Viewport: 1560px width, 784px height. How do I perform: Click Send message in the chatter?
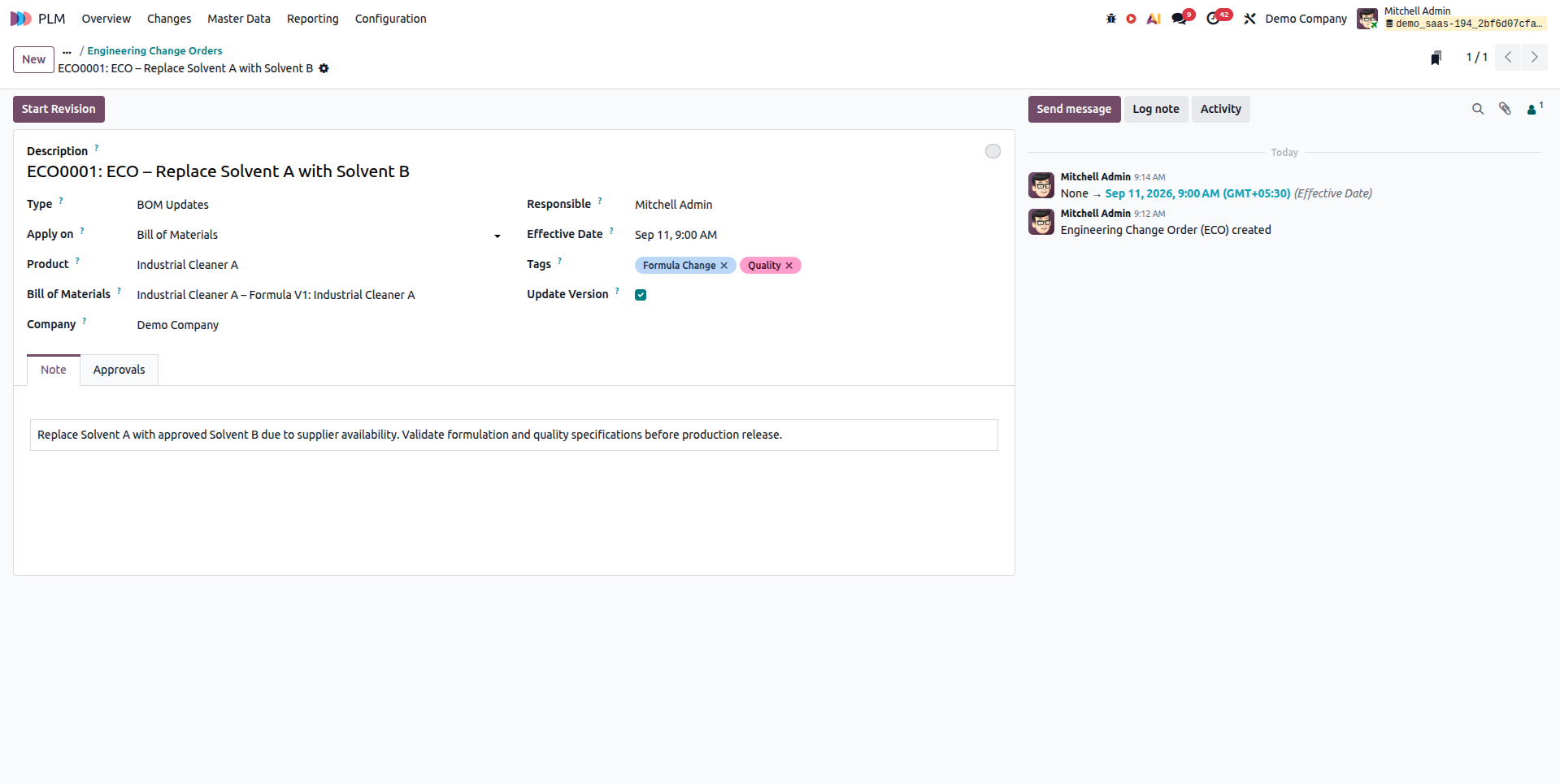point(1074,109)
